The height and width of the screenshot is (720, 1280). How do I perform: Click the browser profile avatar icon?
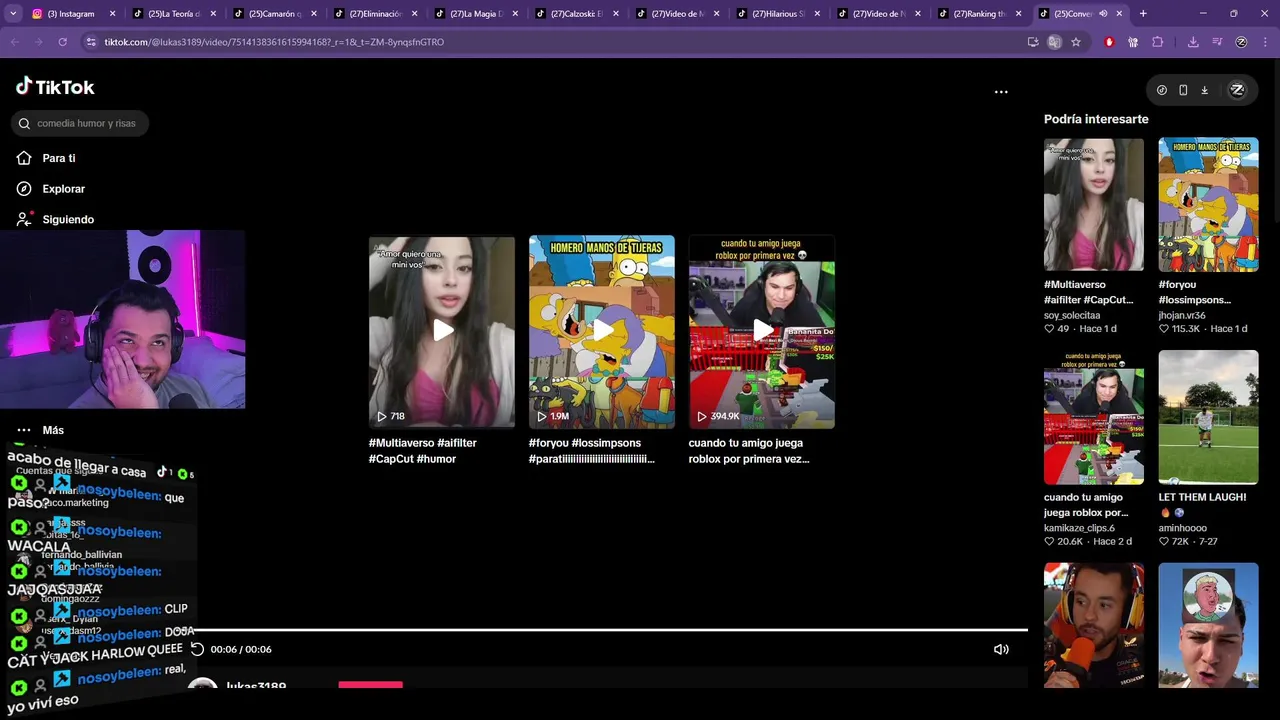point(1241,42)
